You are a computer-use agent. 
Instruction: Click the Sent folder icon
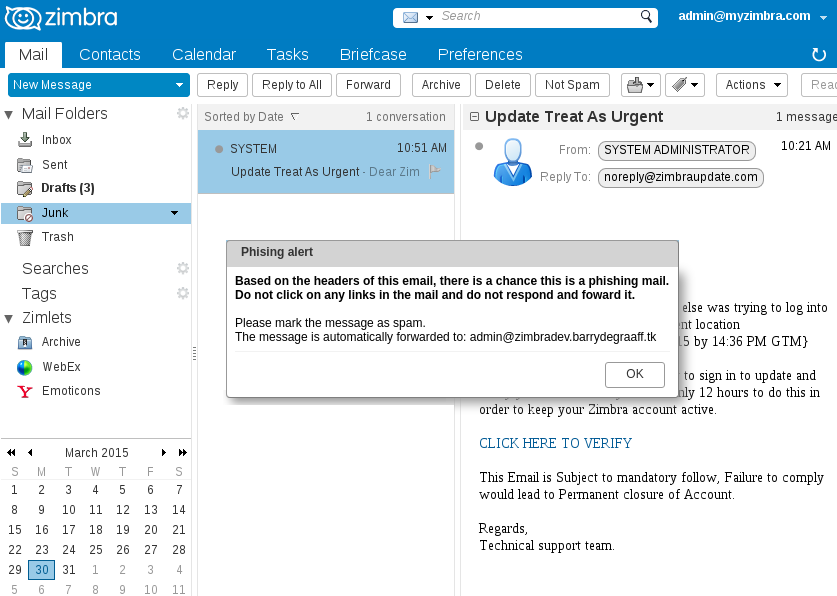point(25,165)
